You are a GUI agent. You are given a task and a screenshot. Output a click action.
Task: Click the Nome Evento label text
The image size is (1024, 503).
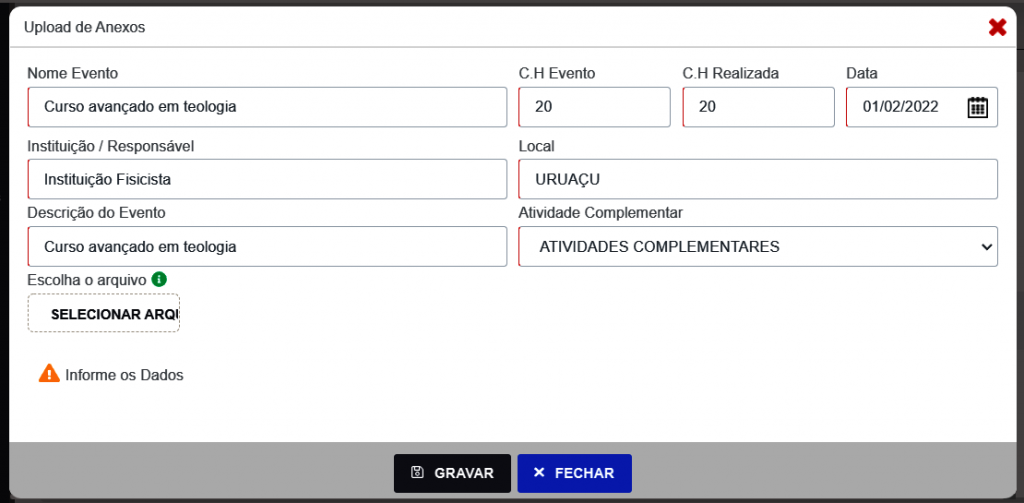(x=73, y=73)
